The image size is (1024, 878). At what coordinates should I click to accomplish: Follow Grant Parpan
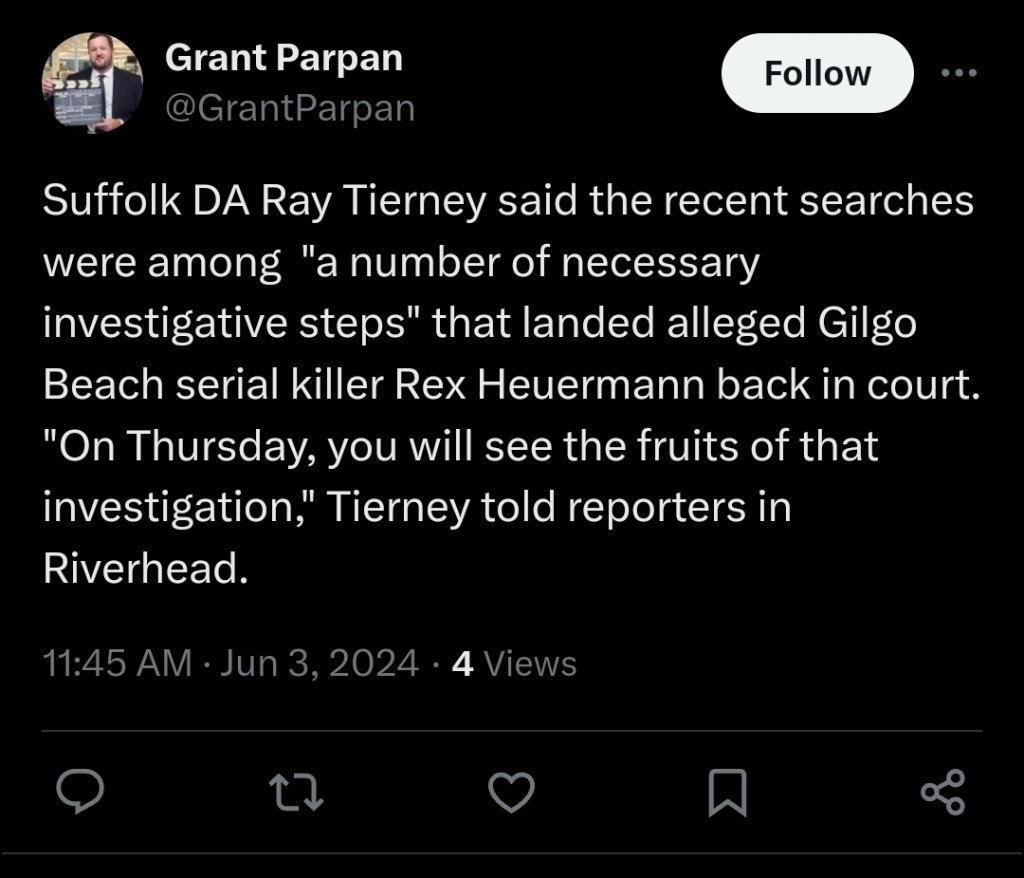pos(817,74)
